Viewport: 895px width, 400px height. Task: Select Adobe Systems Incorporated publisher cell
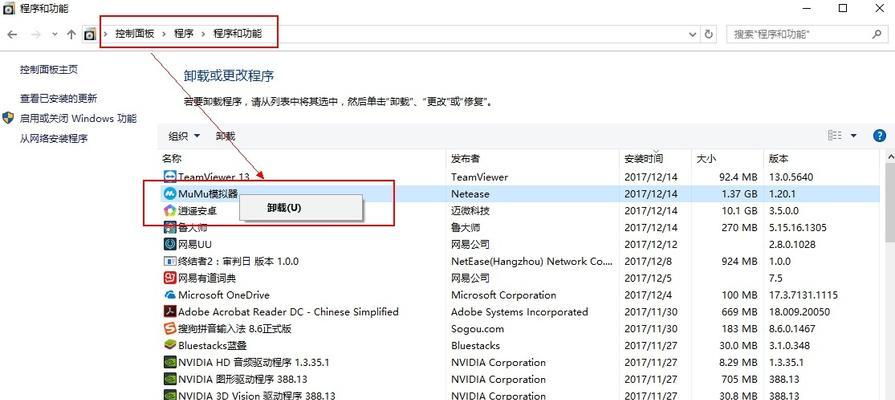pos(519,312)
